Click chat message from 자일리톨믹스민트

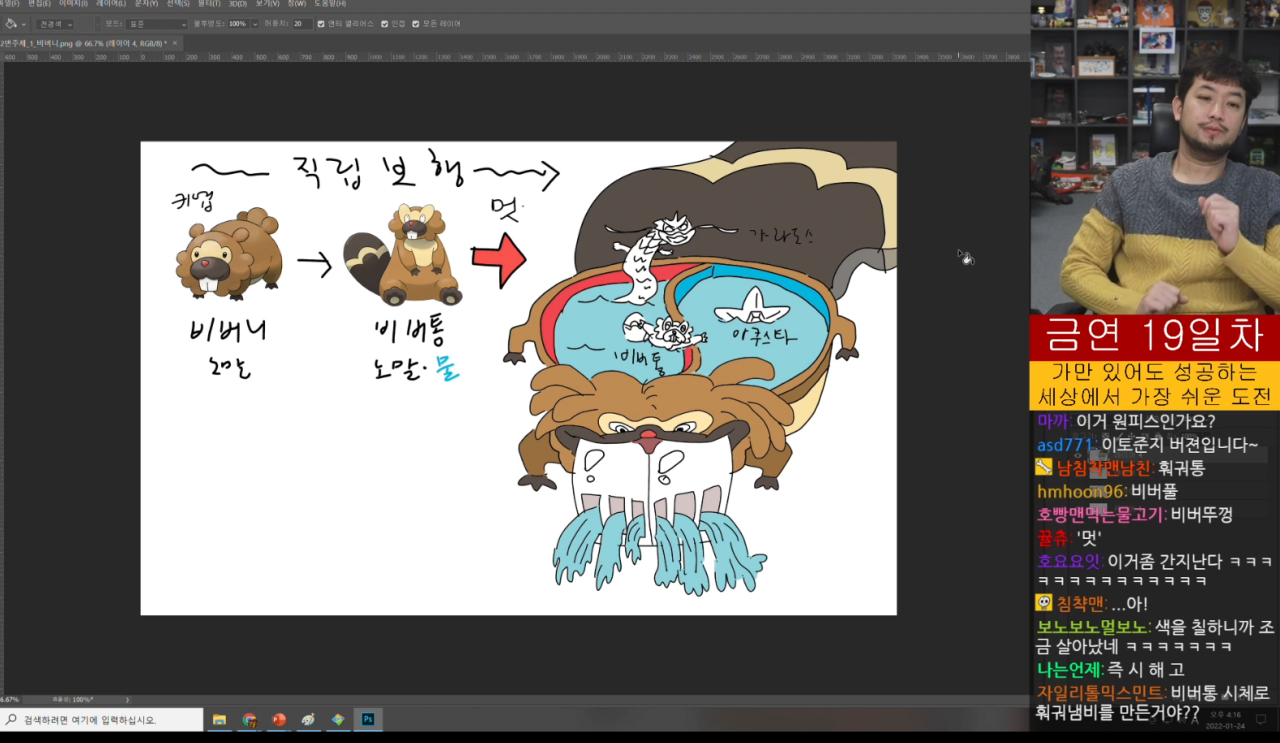click(x=1153, y=702)
